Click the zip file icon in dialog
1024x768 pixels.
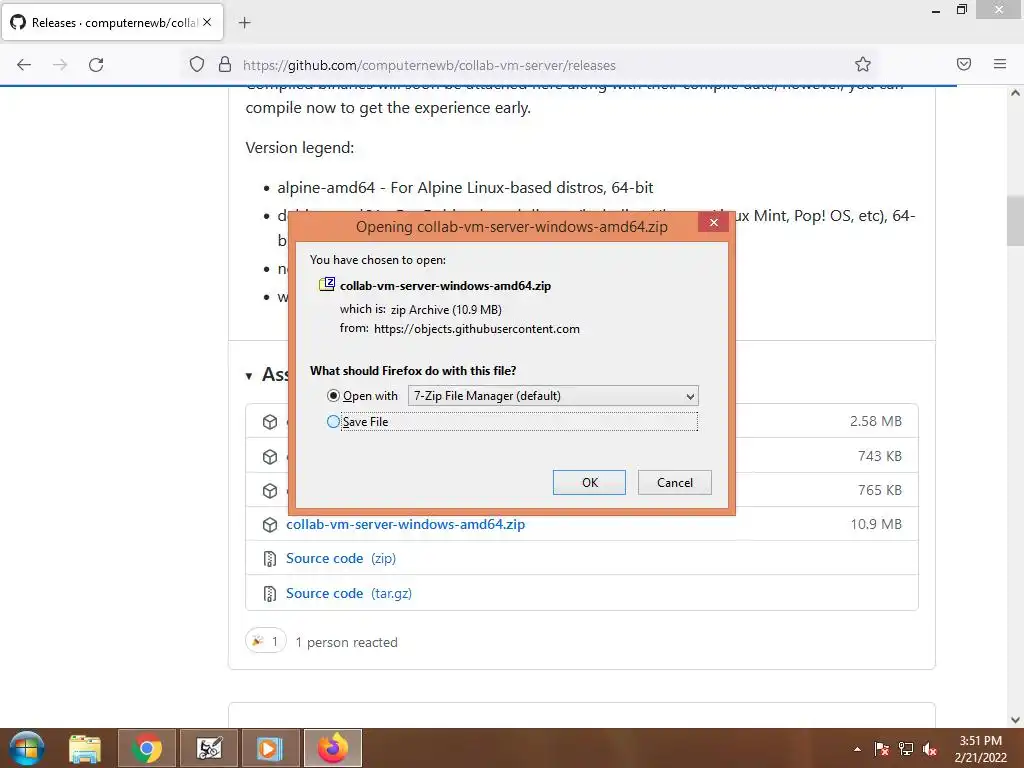tap(327, 284)
